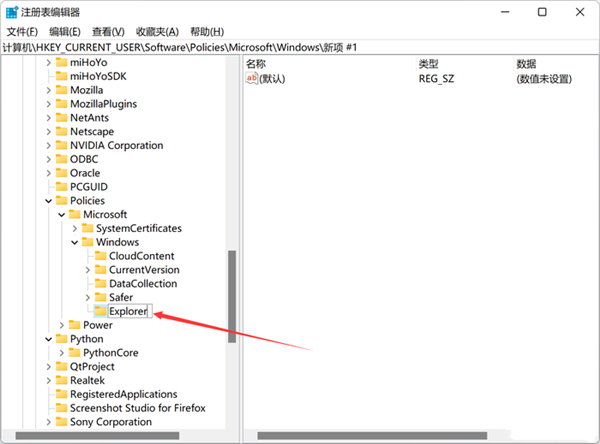Click the CloudContent folder icon
600x444 pixels.
99,256
